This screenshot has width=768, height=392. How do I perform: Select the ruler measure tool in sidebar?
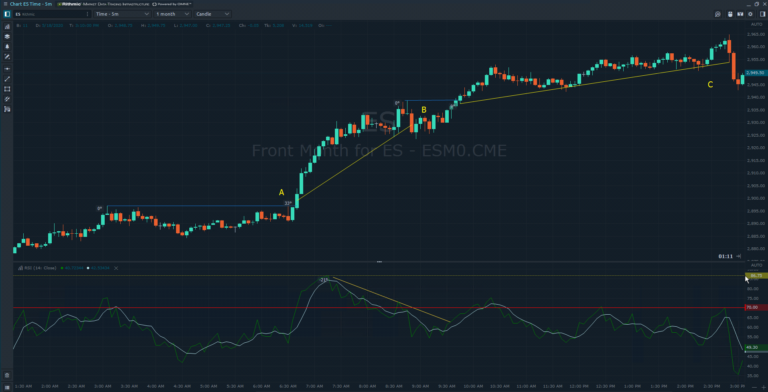click(7, 99)
